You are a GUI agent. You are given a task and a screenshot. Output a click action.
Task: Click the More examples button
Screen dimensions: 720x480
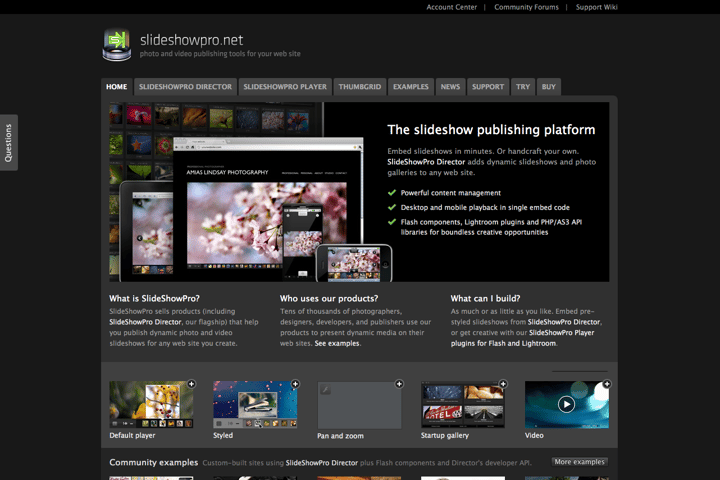coord(579,462)
